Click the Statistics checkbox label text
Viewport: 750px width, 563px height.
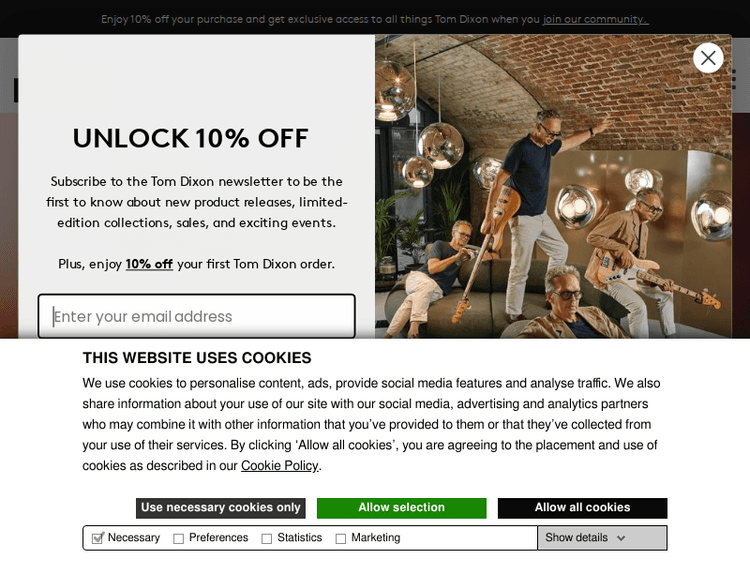click(x=299, y=538)
